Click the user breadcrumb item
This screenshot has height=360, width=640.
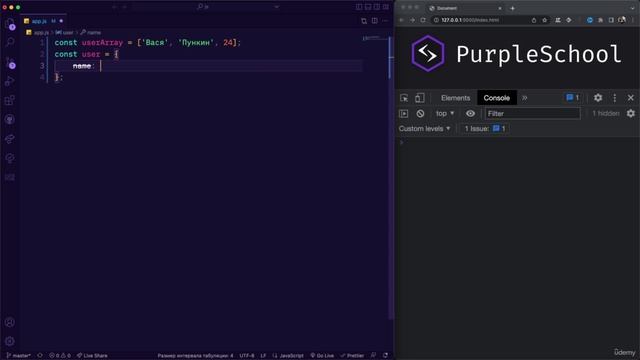tap(64, 32)
